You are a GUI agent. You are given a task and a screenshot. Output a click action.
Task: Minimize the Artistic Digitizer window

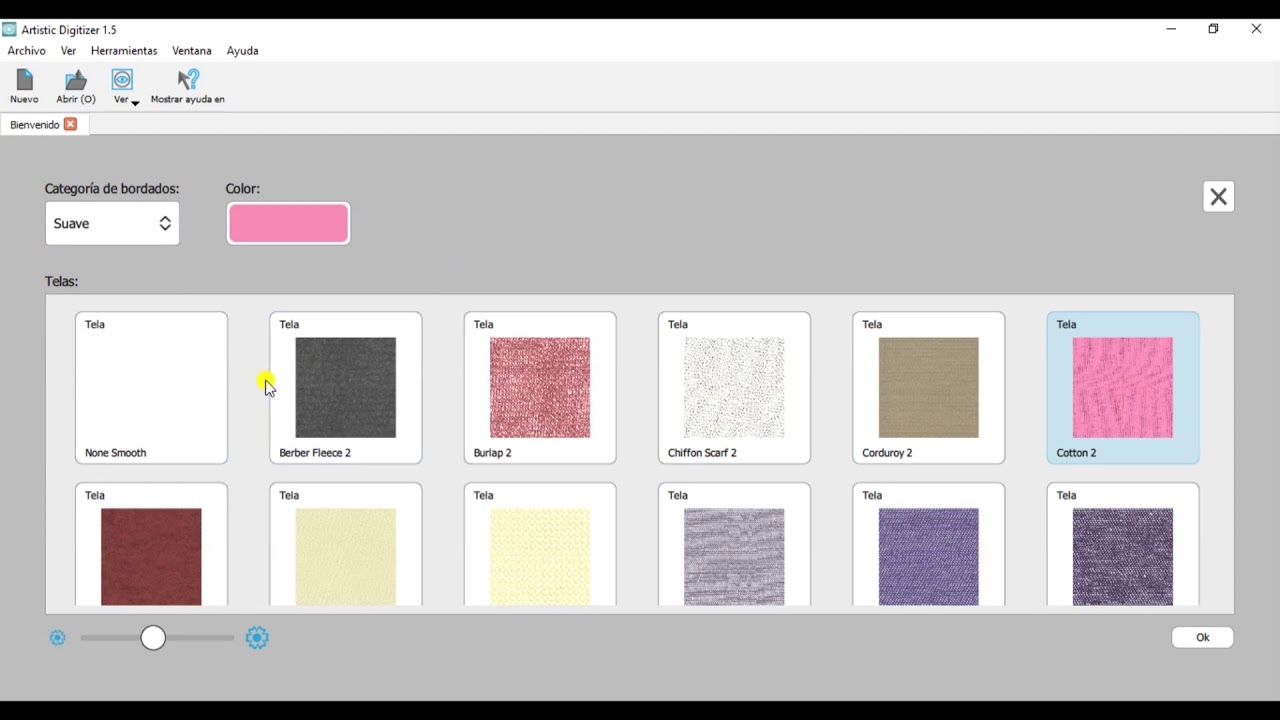1171,30
